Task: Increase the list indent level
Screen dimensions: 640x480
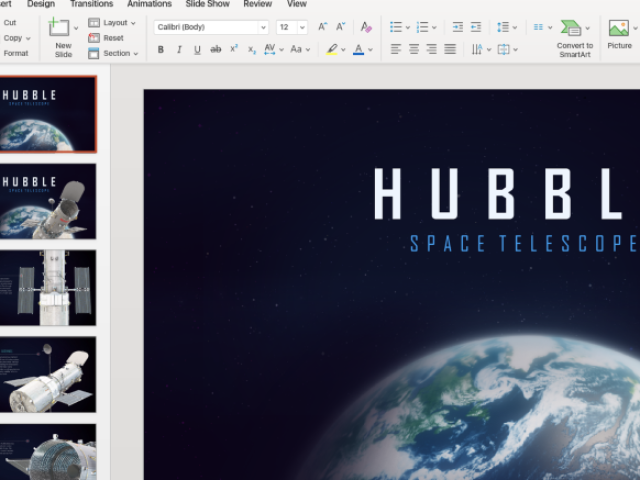Action: pyautogui.click(x=476, y=27)
